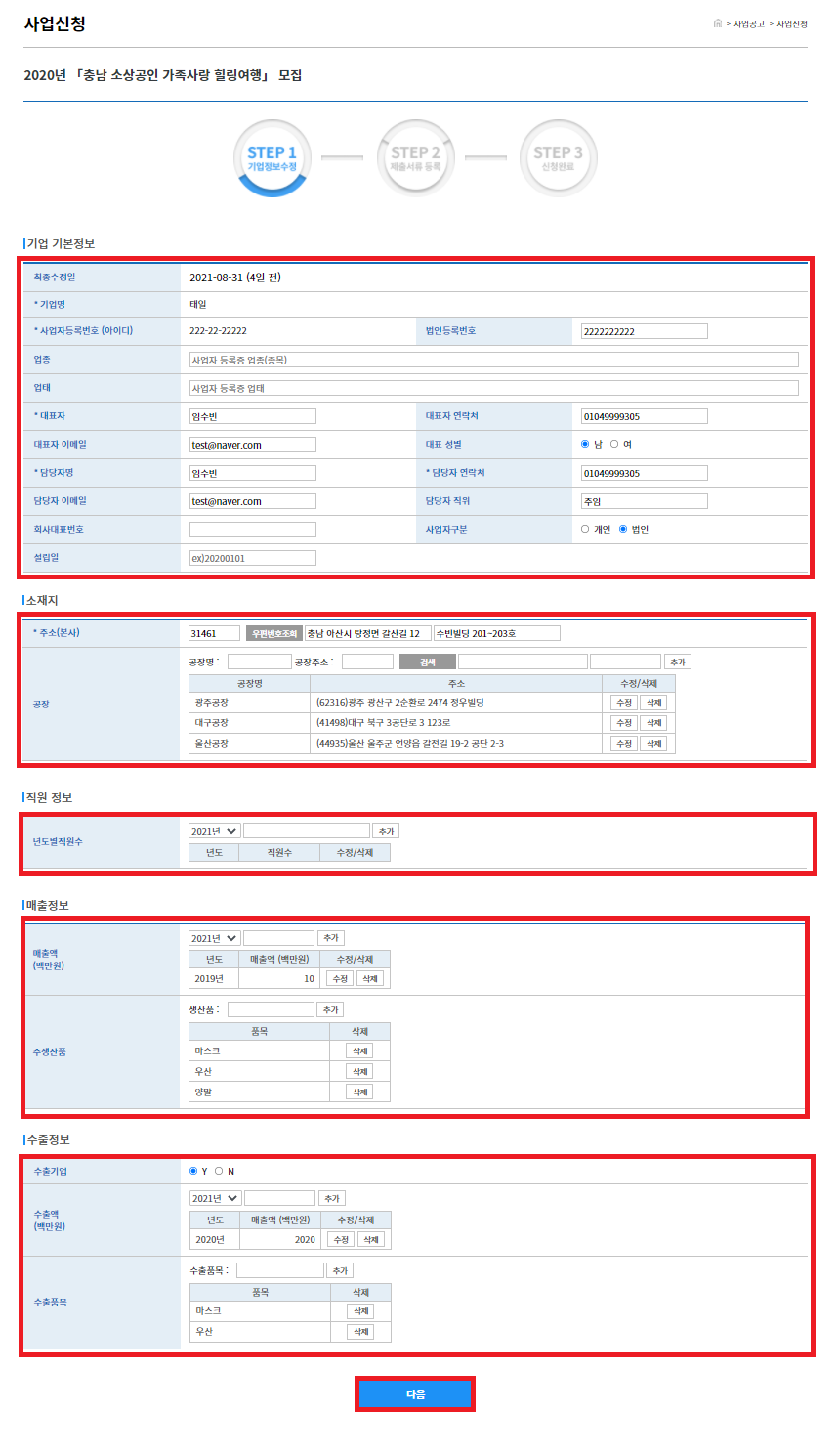Open the 수출액 year dropdown
The width and height of the screenshot is (838, 1456).
point(215,1198)
